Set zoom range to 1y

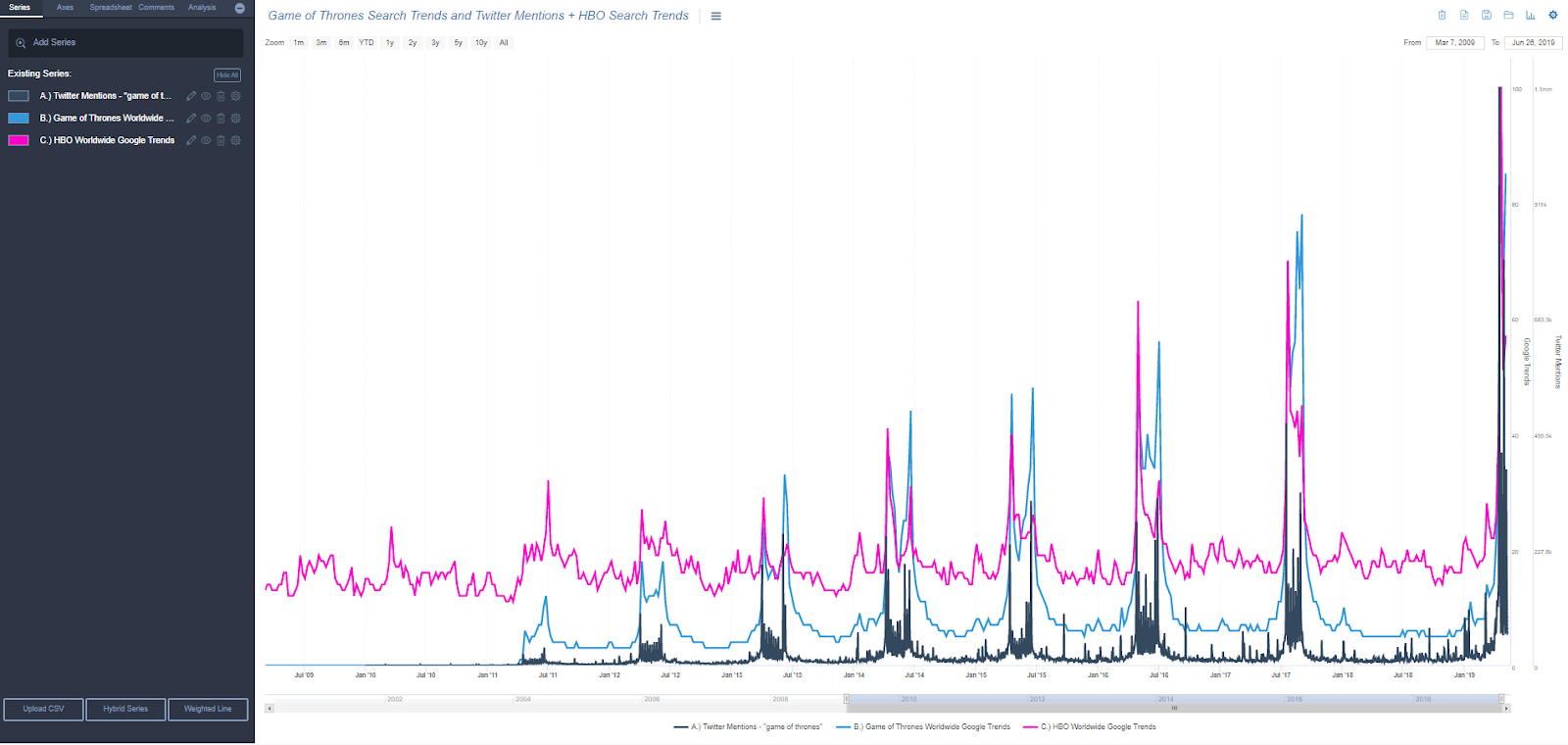click(390, 43)
